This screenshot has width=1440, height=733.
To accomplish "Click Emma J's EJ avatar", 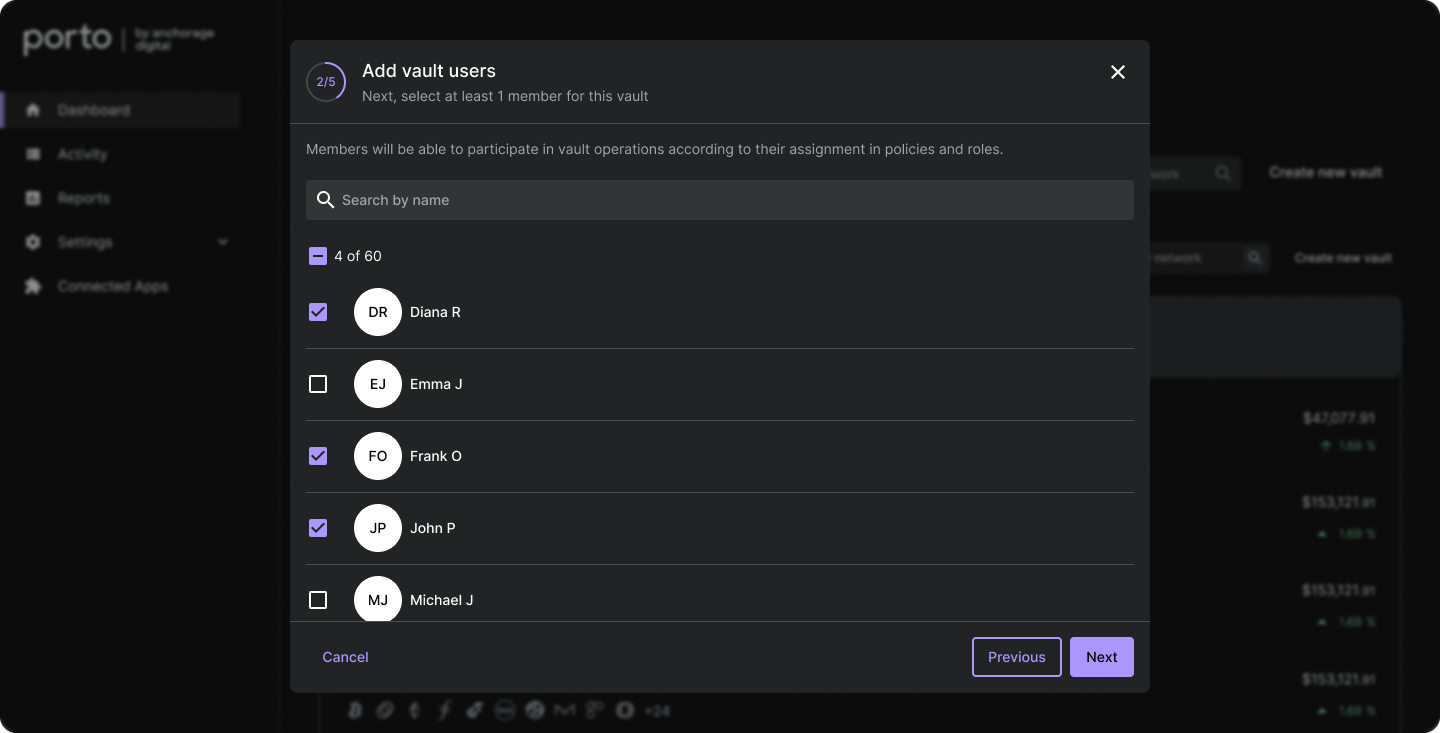I will pyautogui.click(x=378, y=384).
